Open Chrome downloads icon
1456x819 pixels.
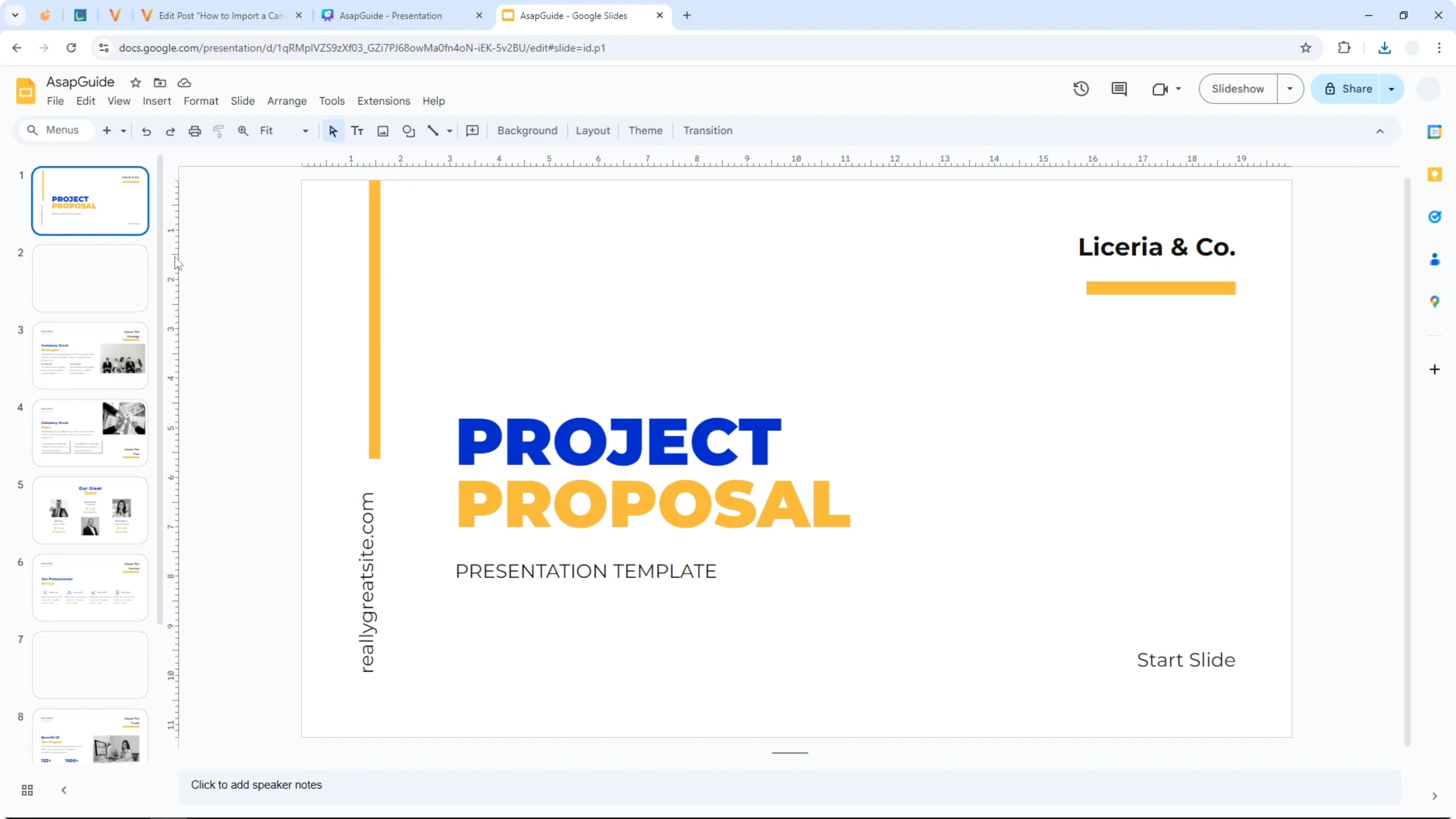tap(1384, 48)
